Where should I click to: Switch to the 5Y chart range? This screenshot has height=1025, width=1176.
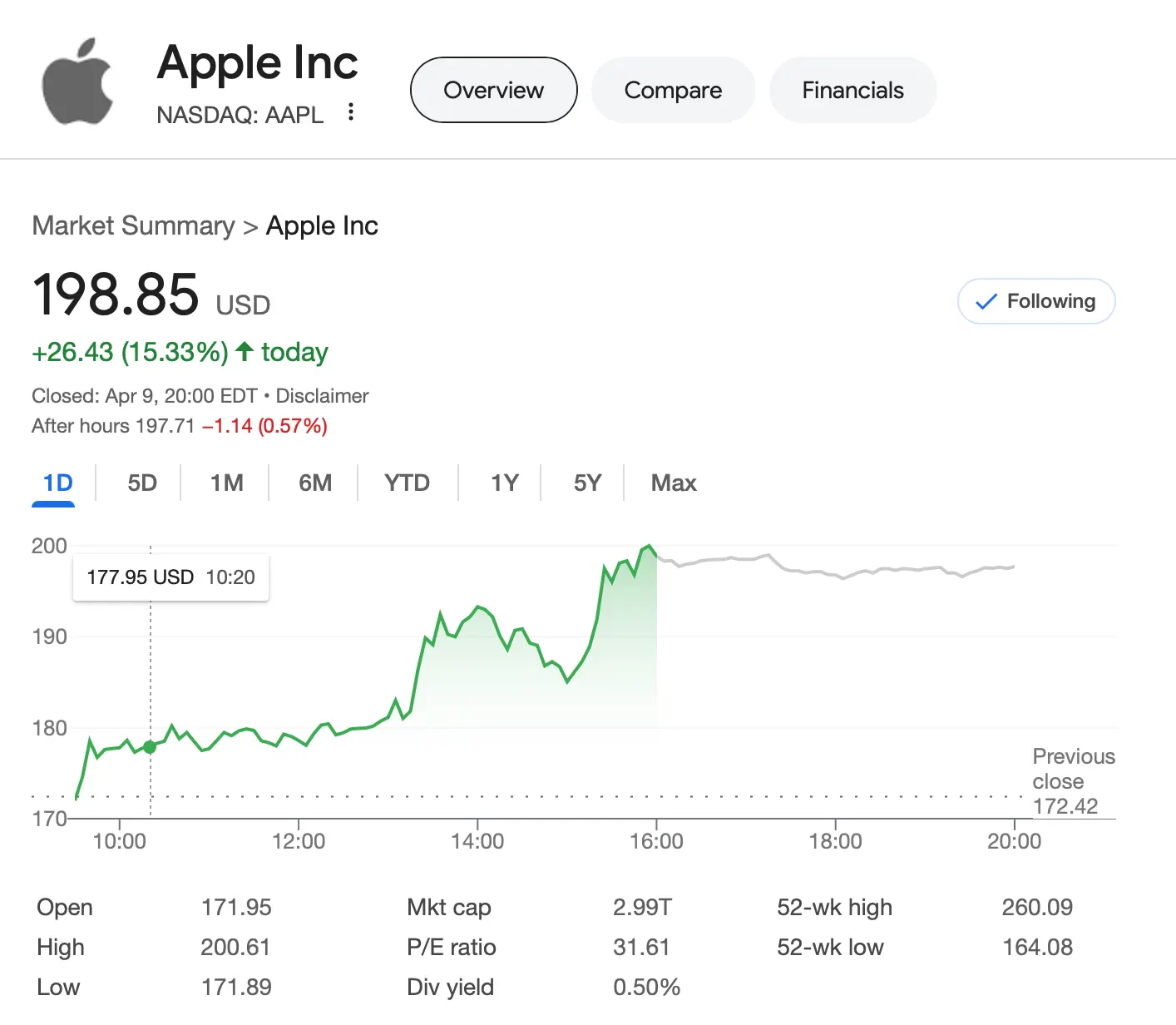coord(587,483)
